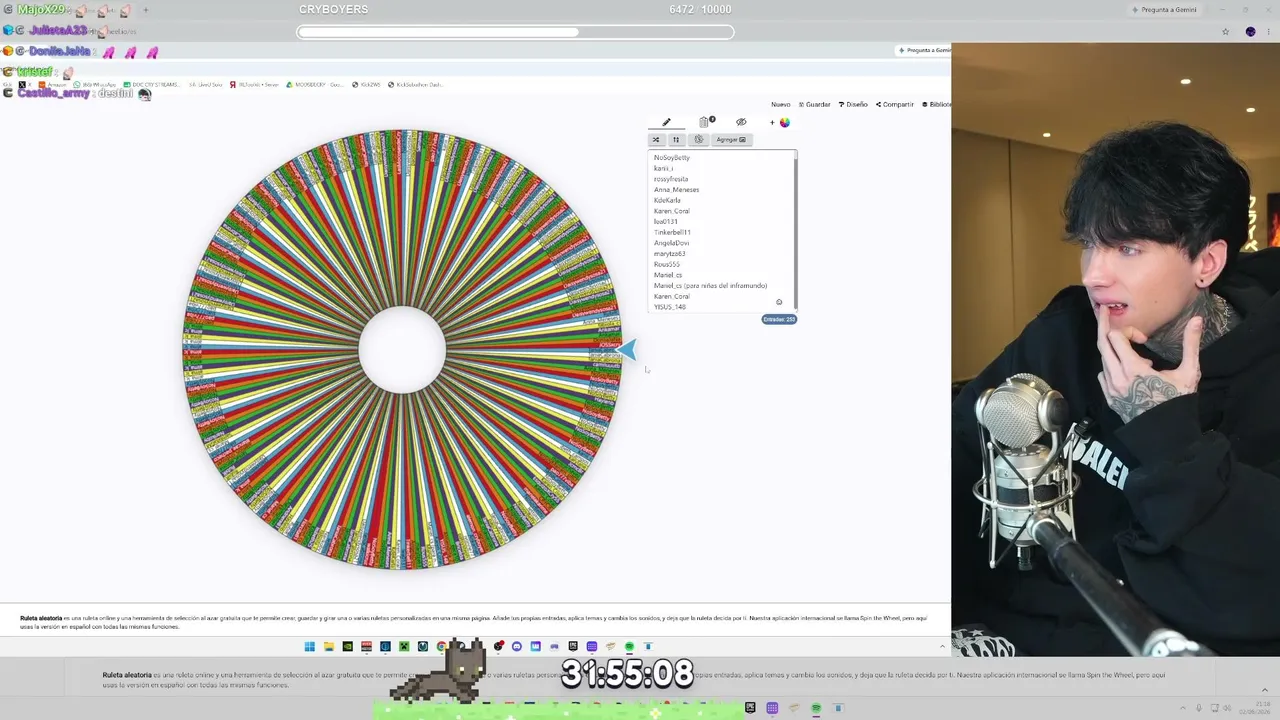Click Guardar to save the wheel
Image resolution: width=1280 pixels, height=720 pixels.
click(815, 104)
